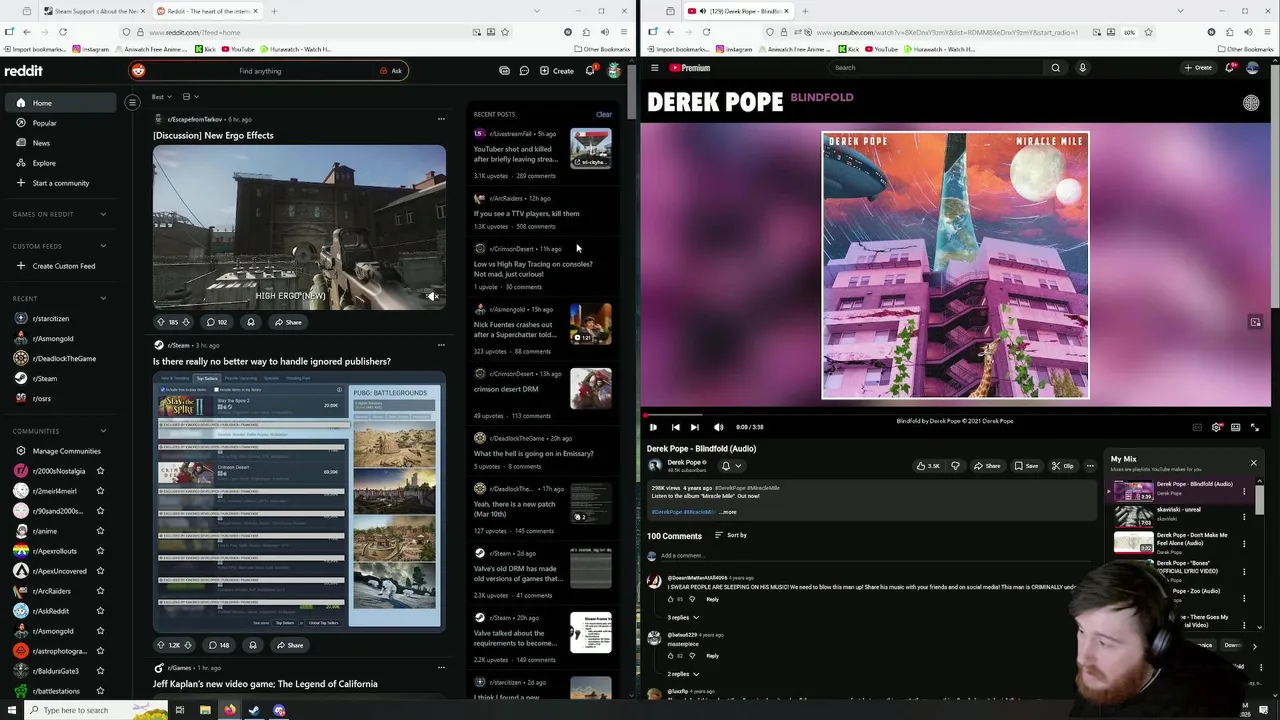The width and height of the screenshot is (1280, 720).
Task: Expand YouTube description with ...more
Action: (x=728, y=512)
